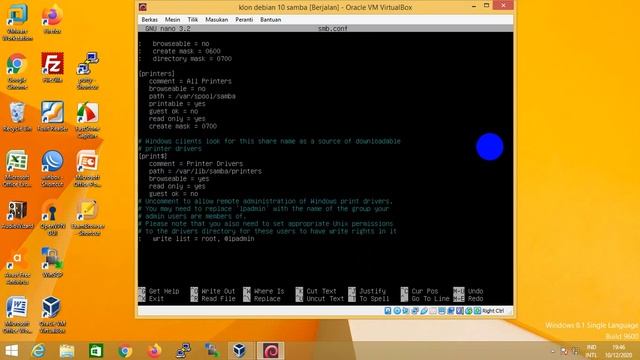
Task: Open the Windows Start button
Action: point(11,351)
